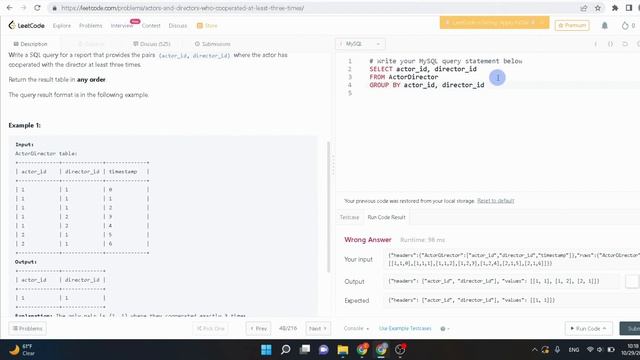The width and height of the screenshot is (640, 360).
Task: Bookmark this page with the star icon
Action: [x=598, y=8]
